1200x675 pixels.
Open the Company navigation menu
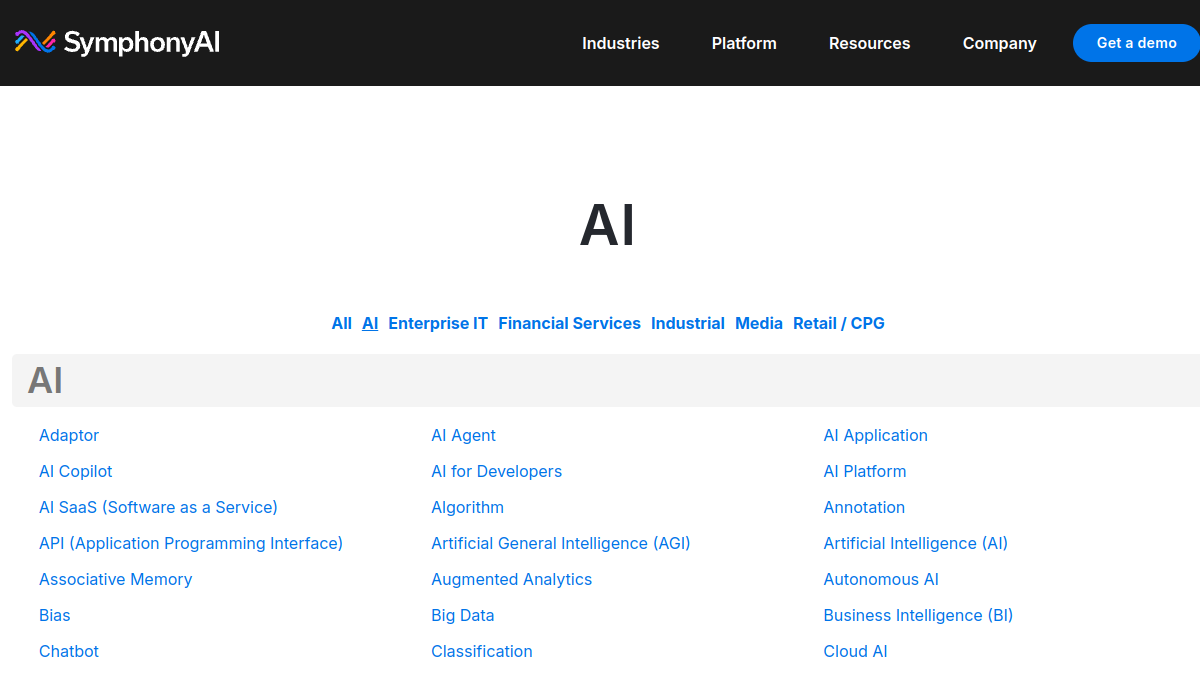point(1000,43)
